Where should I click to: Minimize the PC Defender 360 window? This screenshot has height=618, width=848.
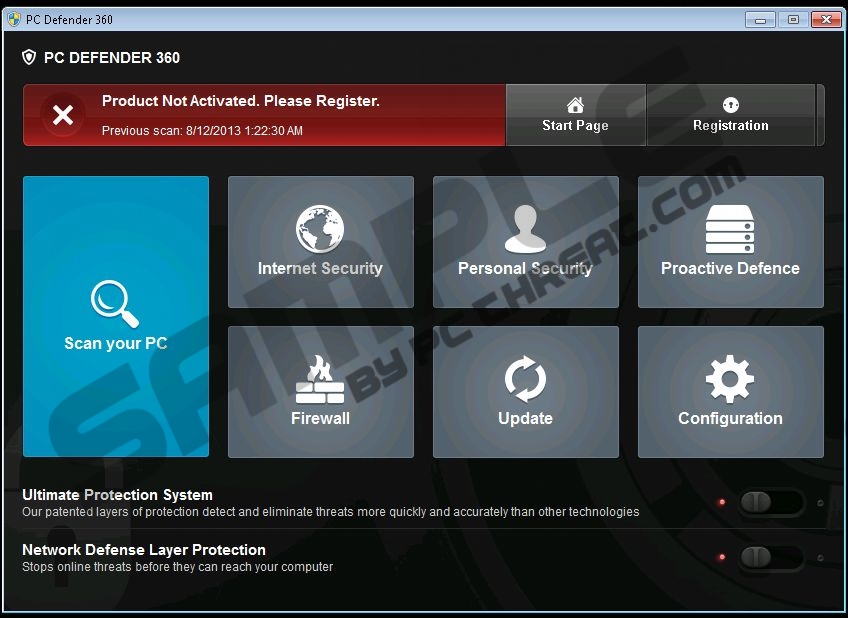click(760, 20)
